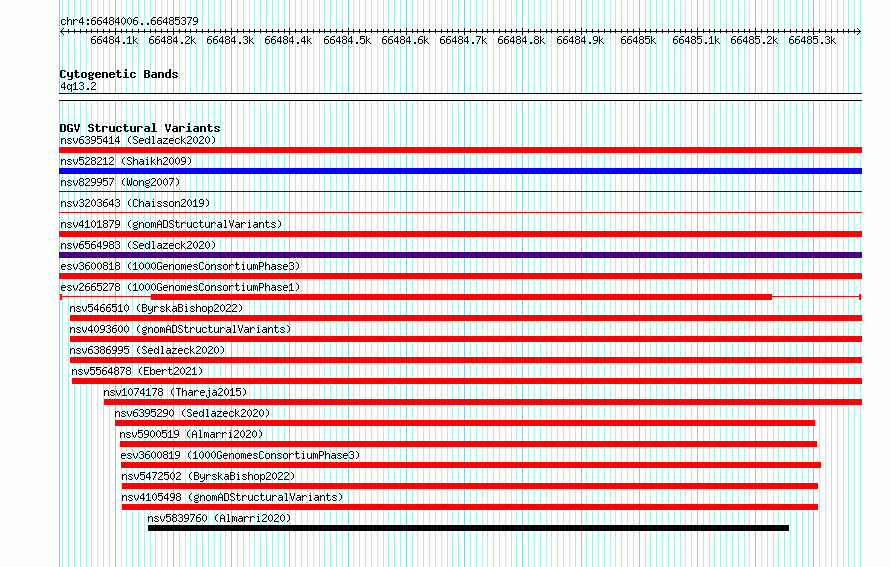
Task: Select nsv5900519 (Almarri2020) label
Action: (x=191, y=434)
